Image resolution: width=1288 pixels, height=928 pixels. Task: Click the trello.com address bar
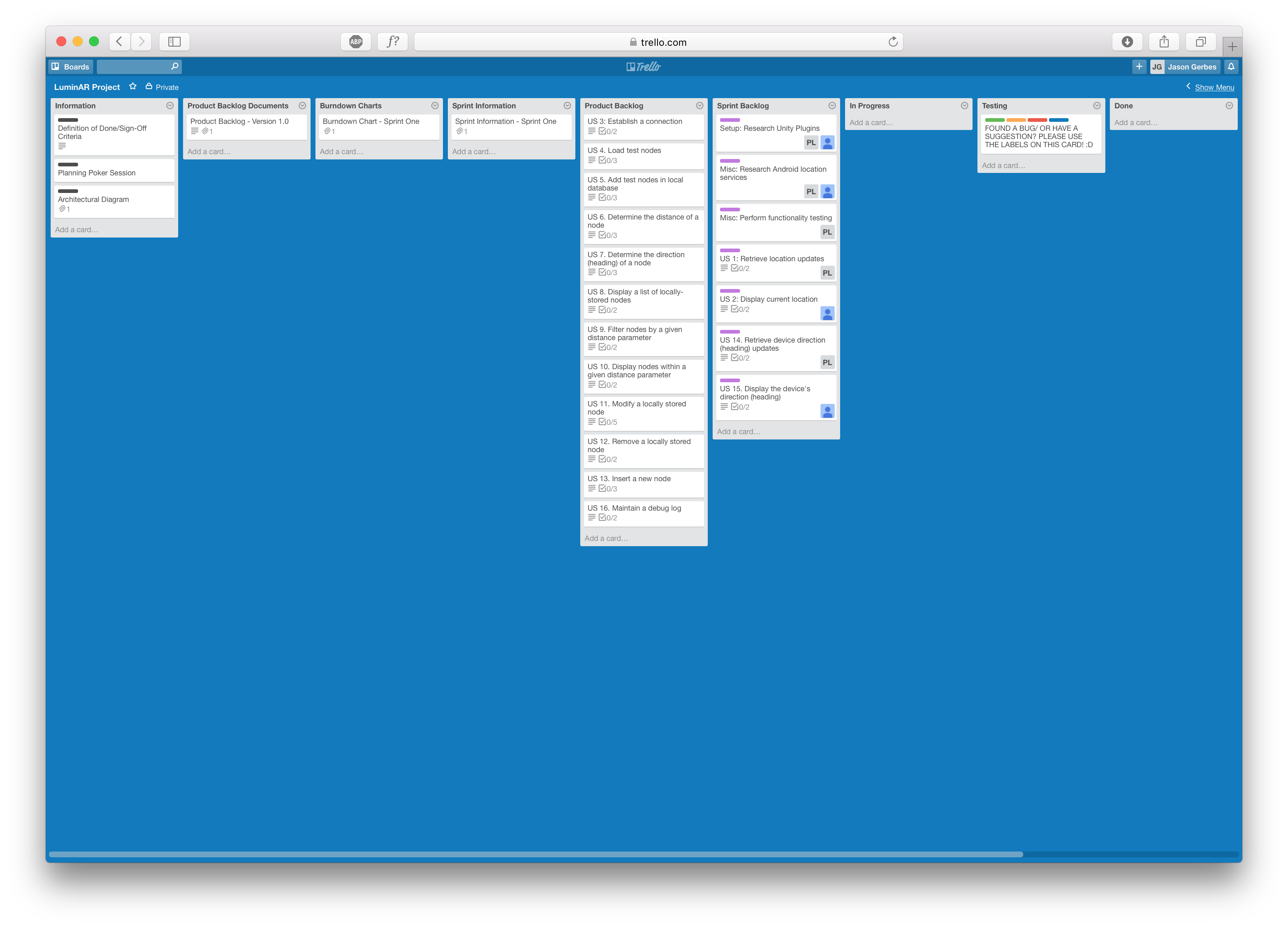click(658, 41)
